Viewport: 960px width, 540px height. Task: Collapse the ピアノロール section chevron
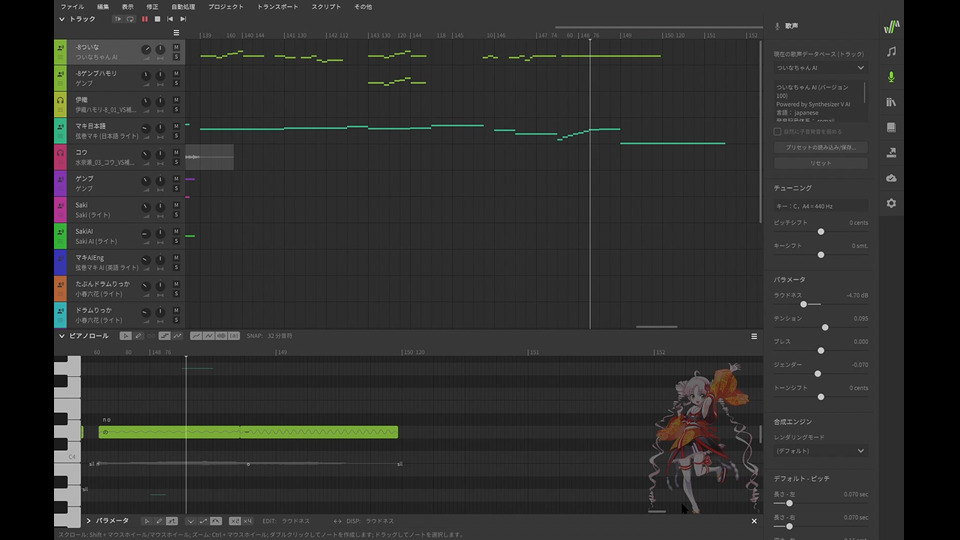tap(62, 336)
